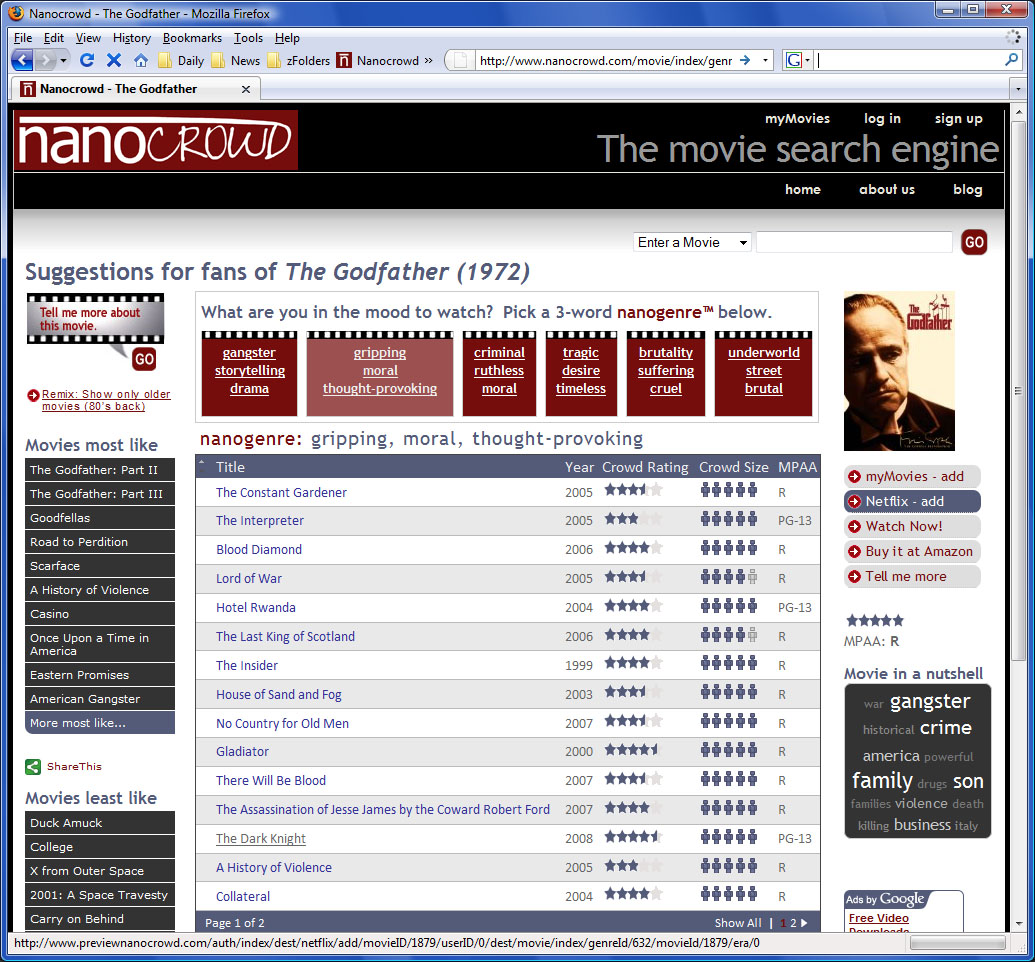
Task: Click the Firefox forward arrow button
Action: [45, 61]
